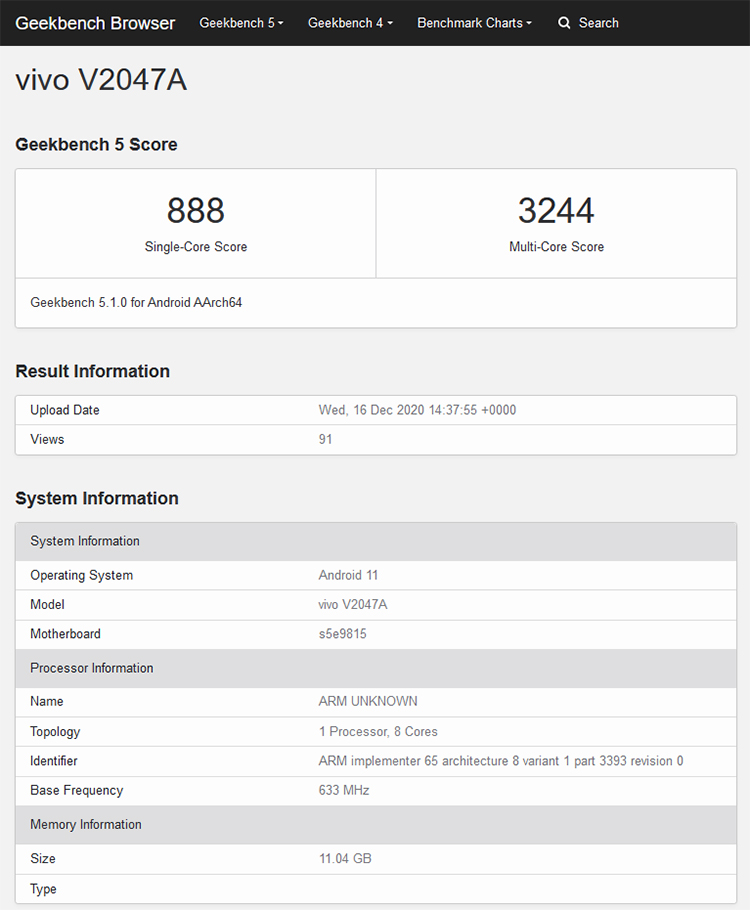Expand the Geekbench 4 dropdown menu
This screenshot has height=910, width=750.
350,23
